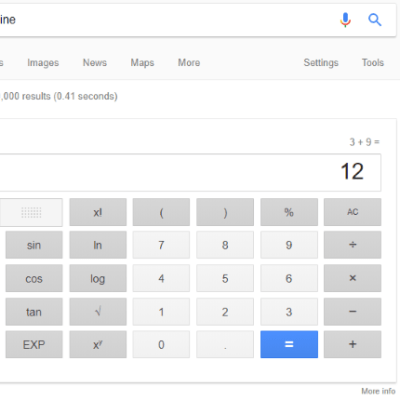Image resolution: width=400 pixels, height=400 pixels.
Task: Expand the search Tools options
Action: [x=373, y=63]
